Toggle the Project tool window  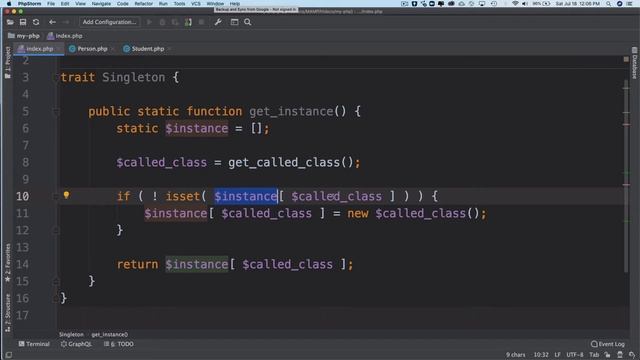pyautogui.click(x=7, y=62)
